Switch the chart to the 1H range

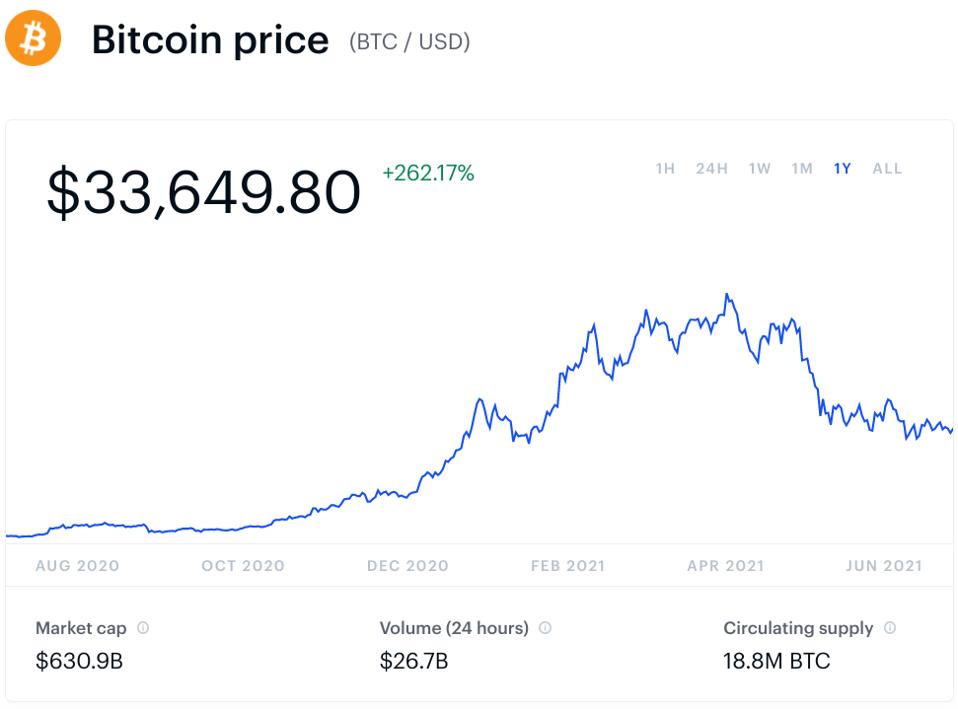[665, 169]
